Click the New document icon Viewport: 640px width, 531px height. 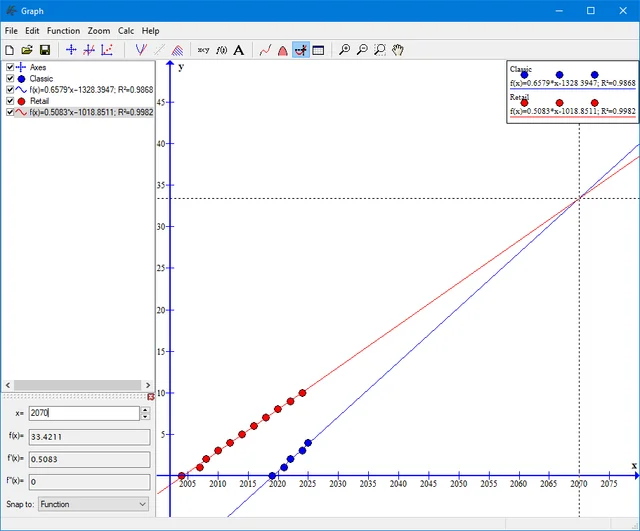10,49
